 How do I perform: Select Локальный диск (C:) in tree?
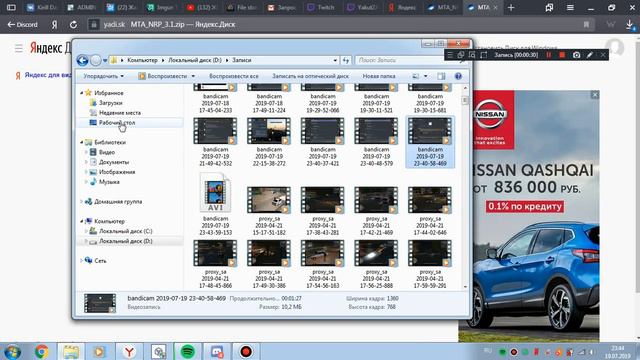125,231
